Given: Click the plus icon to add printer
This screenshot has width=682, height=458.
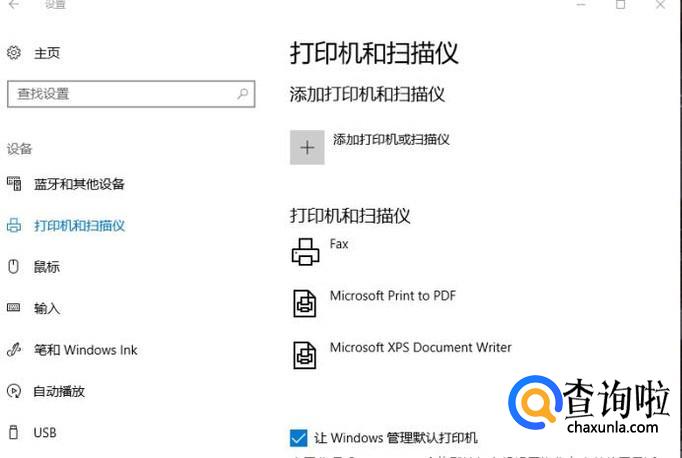Looking at the screenshot, I should [x=307, y=148].
